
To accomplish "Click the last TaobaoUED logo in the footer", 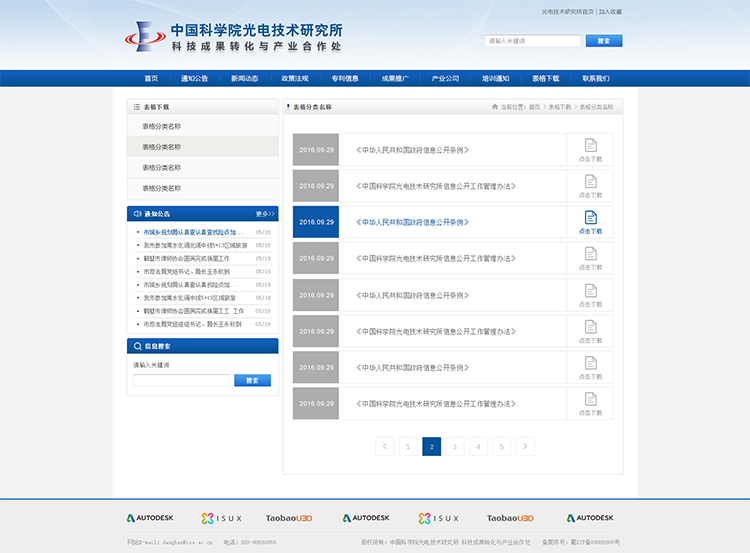I will (510, 518).
